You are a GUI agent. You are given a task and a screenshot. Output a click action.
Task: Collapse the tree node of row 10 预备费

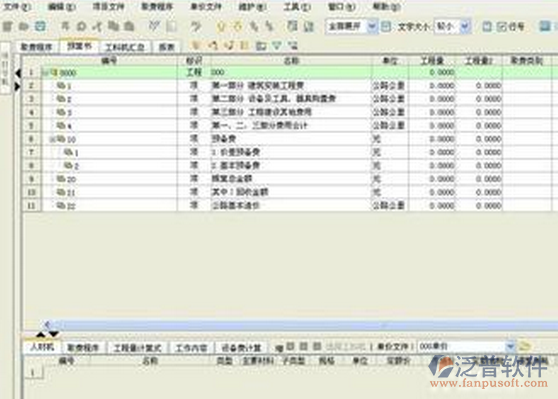click(52, 139)
